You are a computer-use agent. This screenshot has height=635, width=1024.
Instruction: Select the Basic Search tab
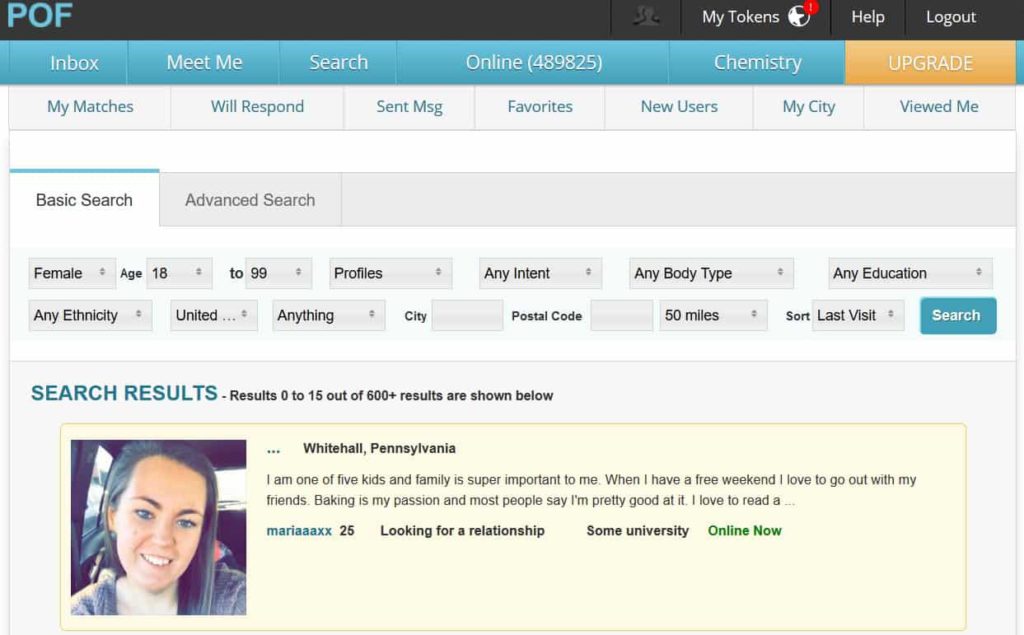[84, 200]
